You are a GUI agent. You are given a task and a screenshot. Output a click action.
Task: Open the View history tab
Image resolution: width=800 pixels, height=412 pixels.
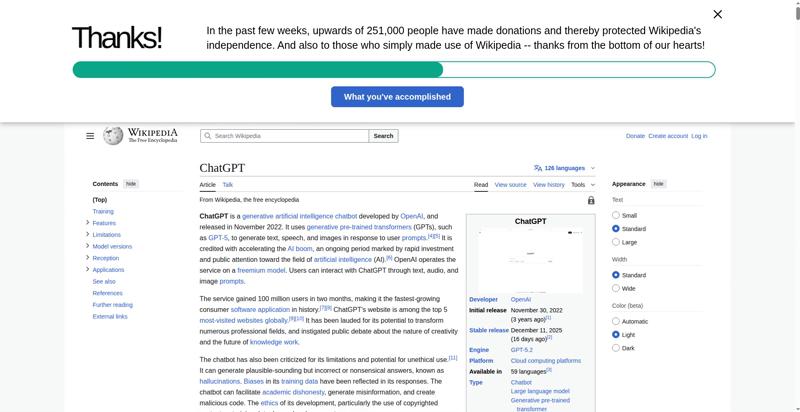point(548,185)
